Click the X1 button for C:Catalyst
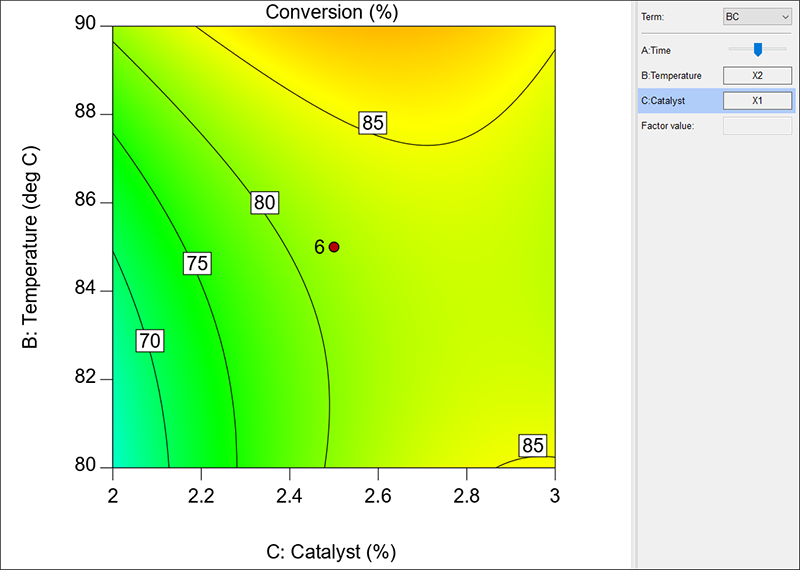This screenshot has width=800, height=570. (757, 101)
